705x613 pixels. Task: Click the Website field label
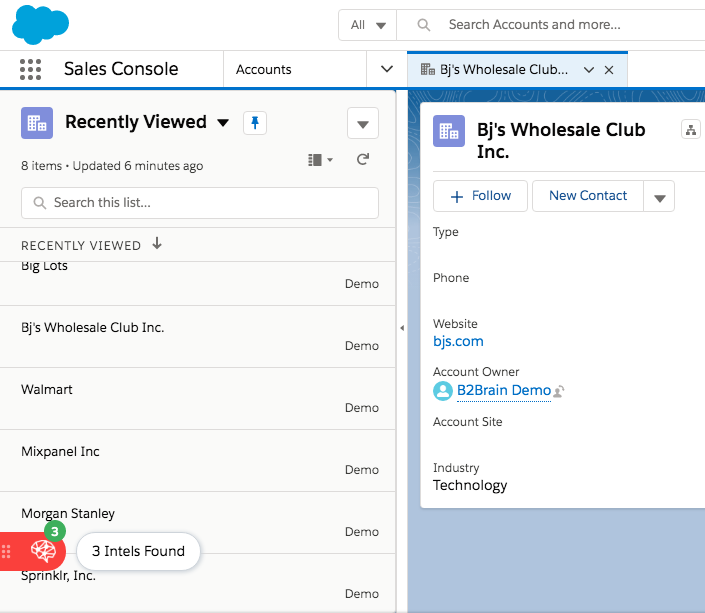(x=455, y=324)
